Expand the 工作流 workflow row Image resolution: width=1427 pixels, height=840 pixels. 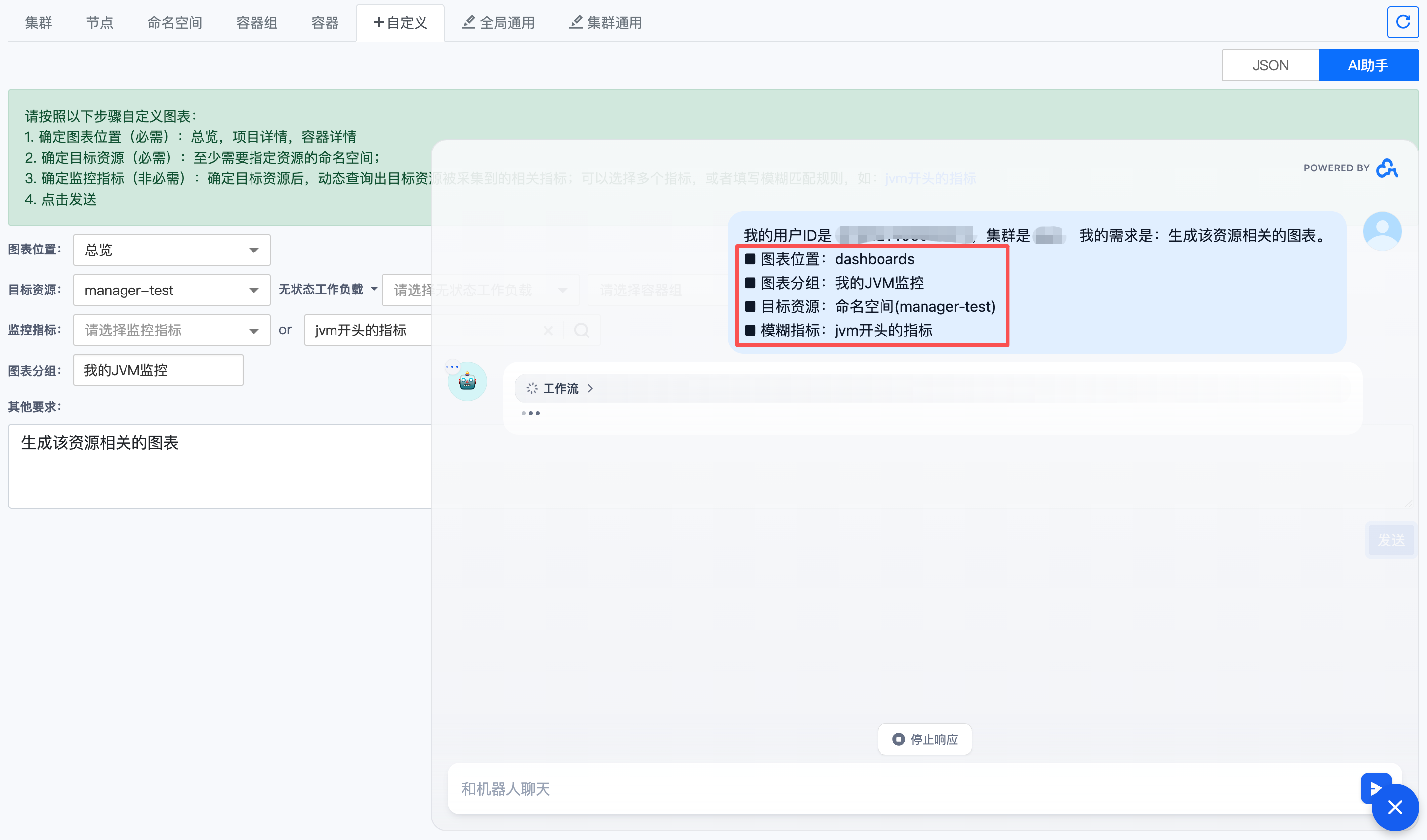click(x=561, y=388)
